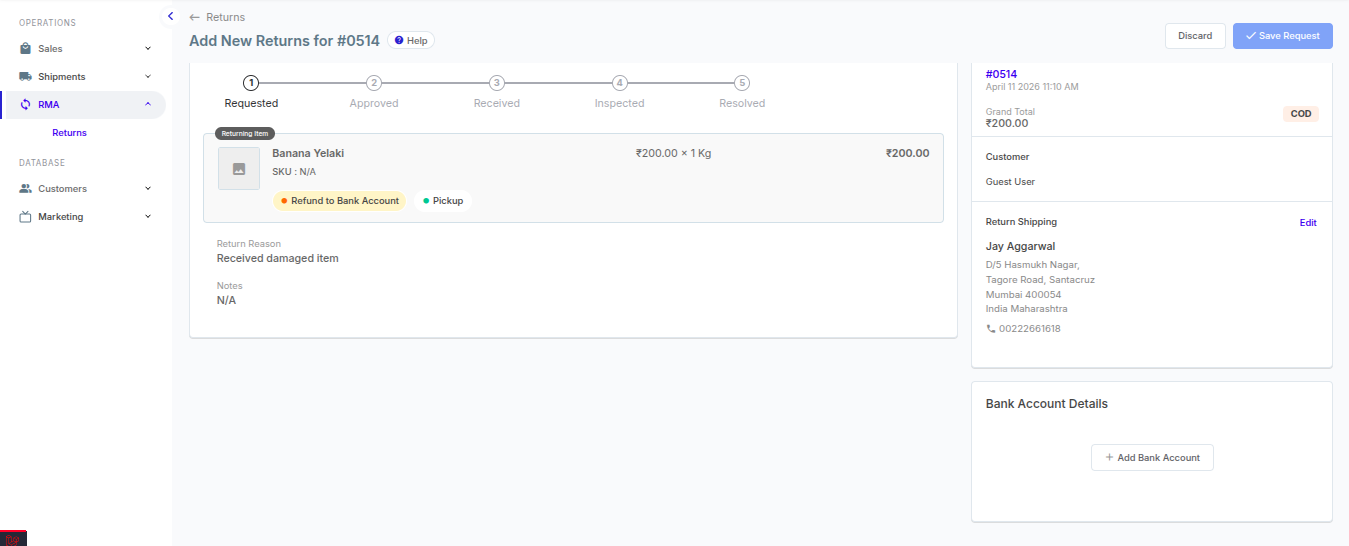
Task: Click the Guest User customer text
Action: click(1010, 182)
